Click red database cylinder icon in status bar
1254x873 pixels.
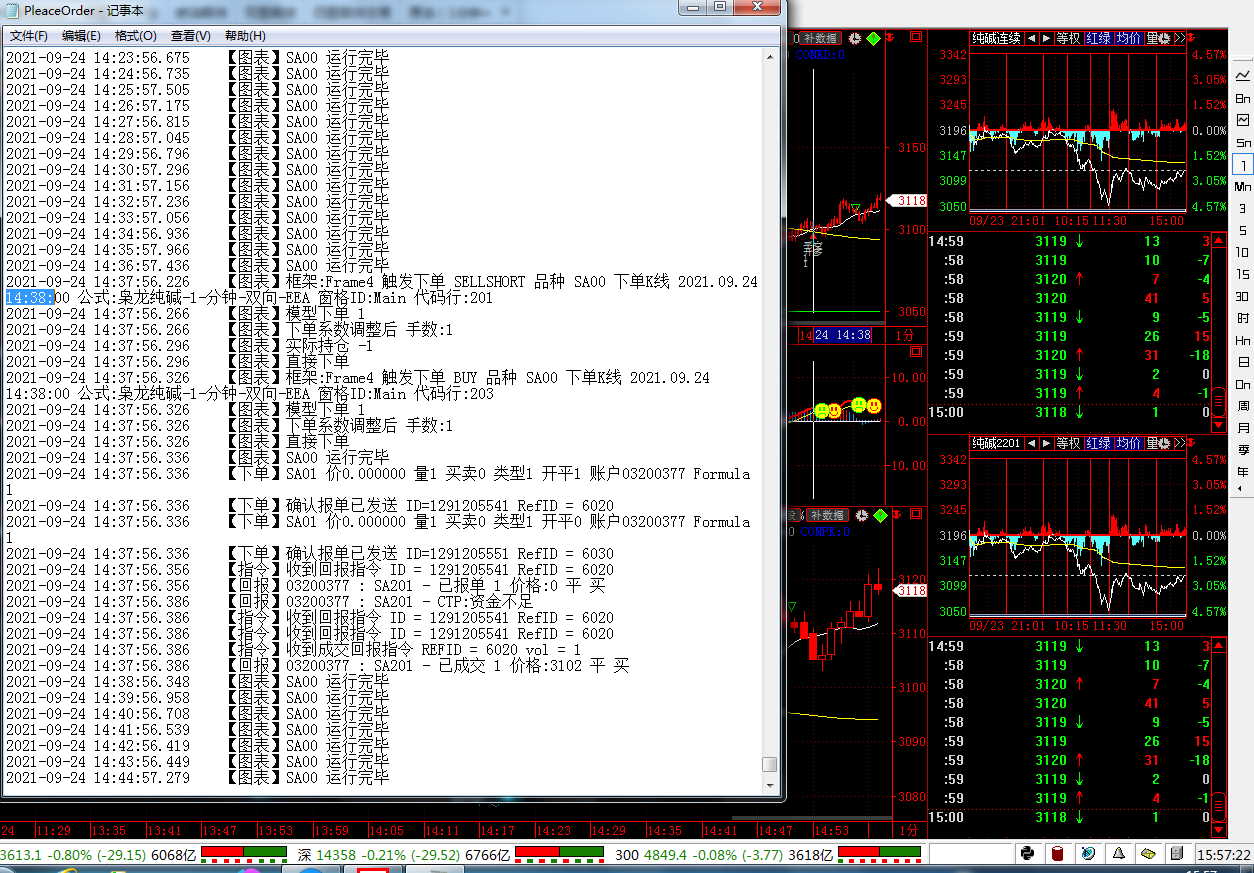coord(1057,854)
